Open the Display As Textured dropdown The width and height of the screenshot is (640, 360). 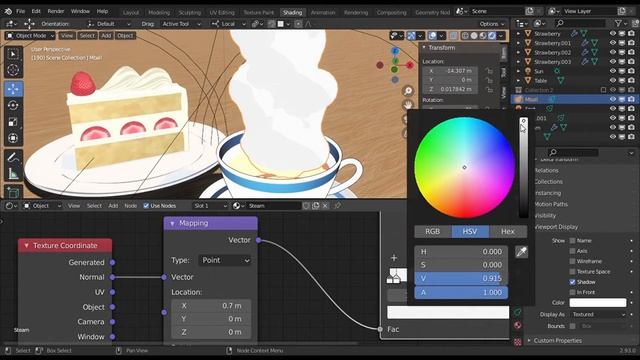pyautogui.click(x=598, y=314)
